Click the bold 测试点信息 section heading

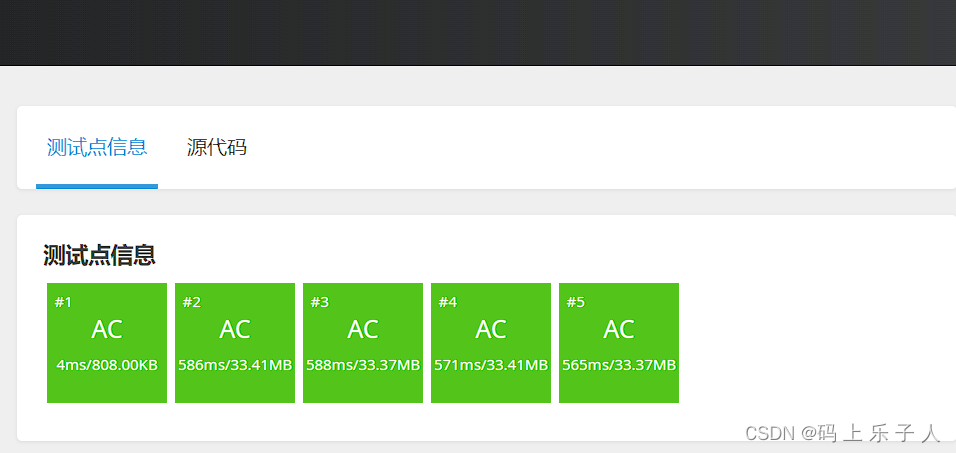pyautogui.click(x=99, y=256)
